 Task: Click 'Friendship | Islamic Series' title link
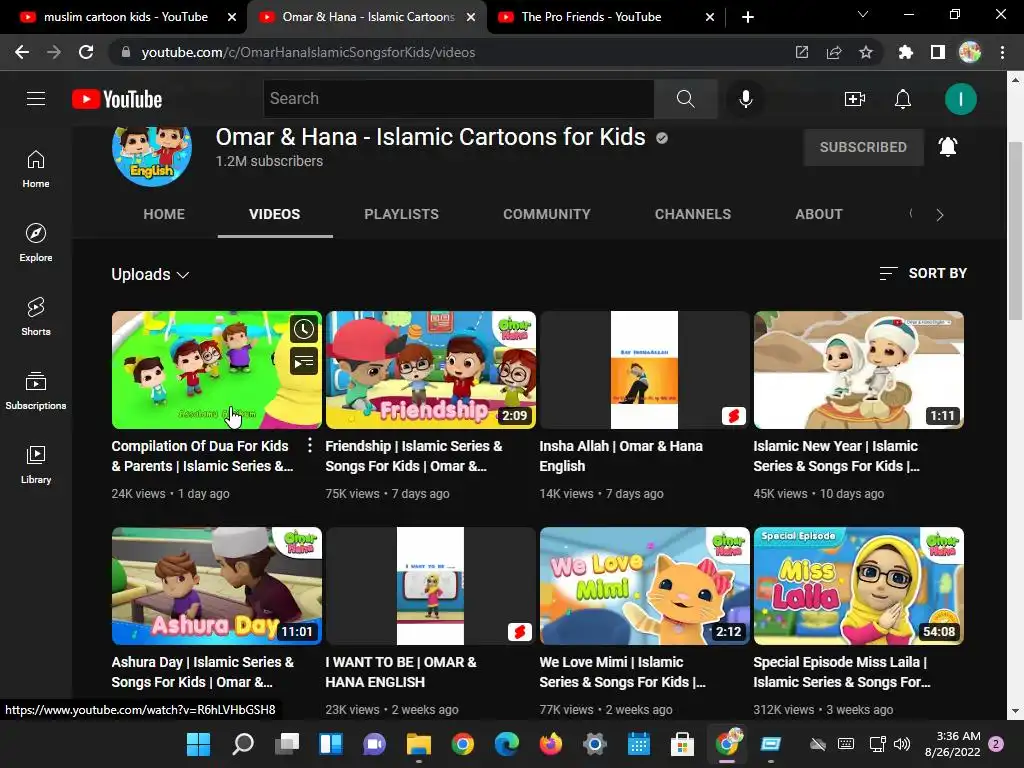tap(414, 456)
